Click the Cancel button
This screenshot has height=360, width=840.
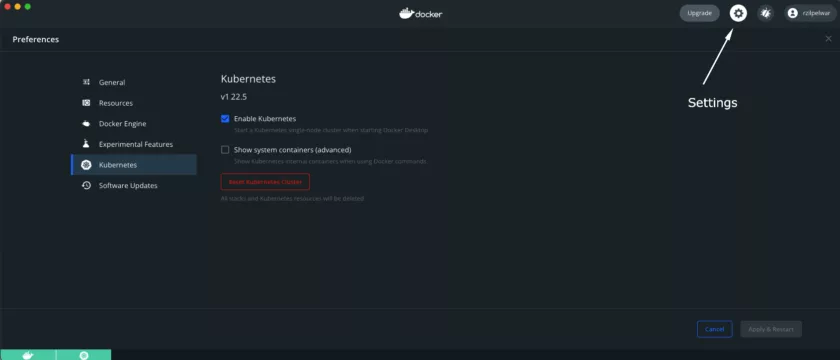tap(715, 329)
